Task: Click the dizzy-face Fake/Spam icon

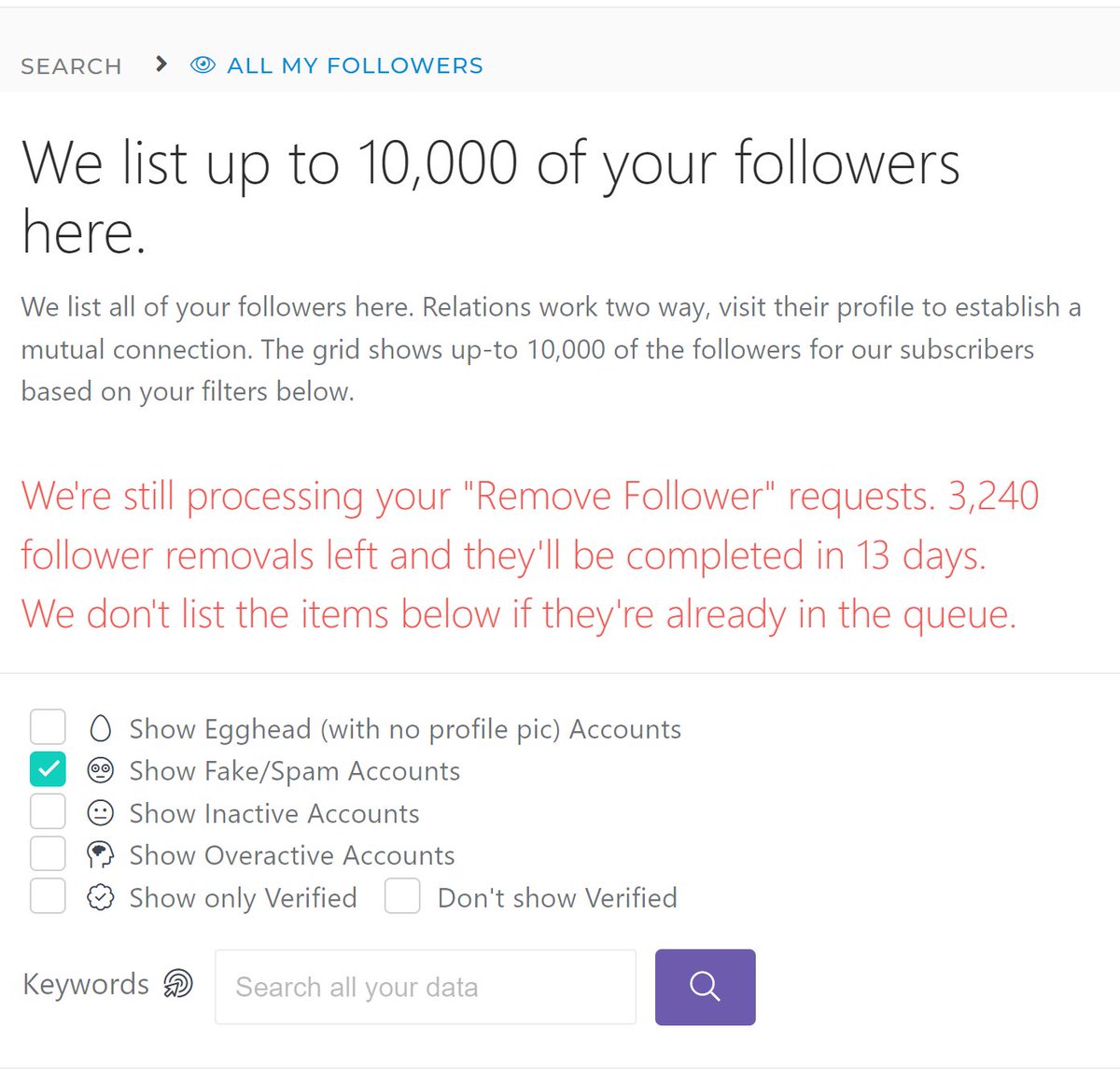Action: coord(100,770)
